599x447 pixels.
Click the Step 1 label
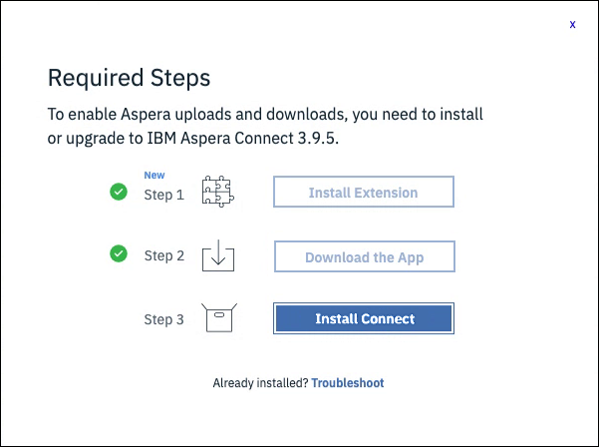point(164,195)
